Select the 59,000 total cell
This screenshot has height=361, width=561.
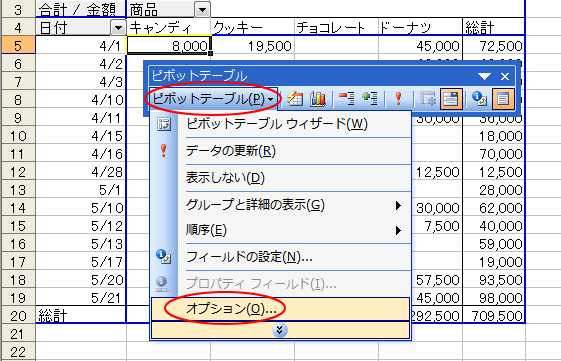click(494, 244)
